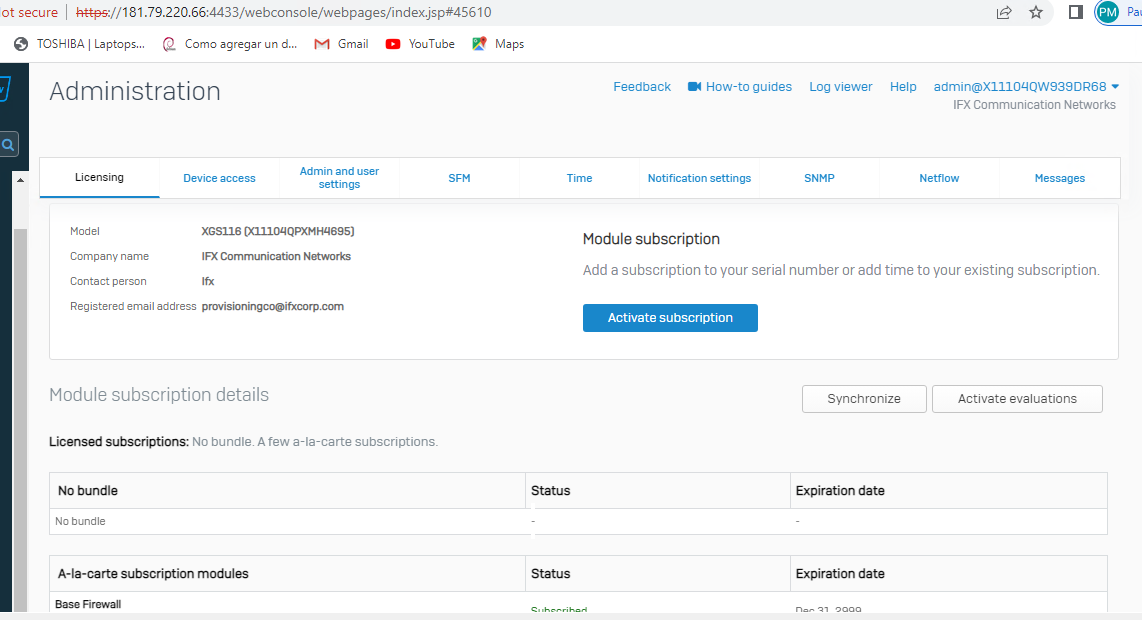Image resolution: width=1142 pixels, height=620 pixels.
Task: Select the Notification settings tab
Action: coord(699,178)
